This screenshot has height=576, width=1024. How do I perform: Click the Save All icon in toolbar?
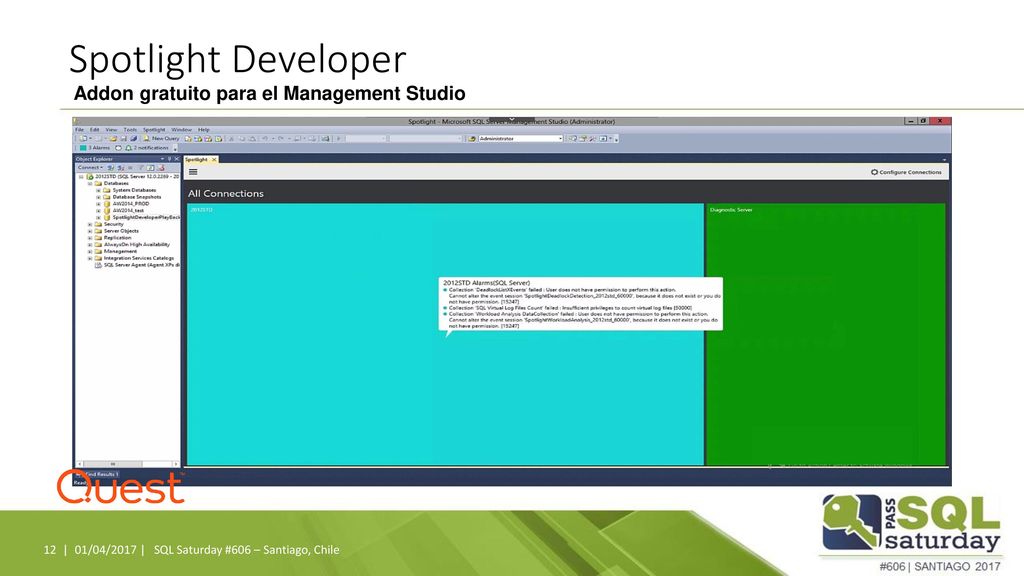[x=133, y=138]
